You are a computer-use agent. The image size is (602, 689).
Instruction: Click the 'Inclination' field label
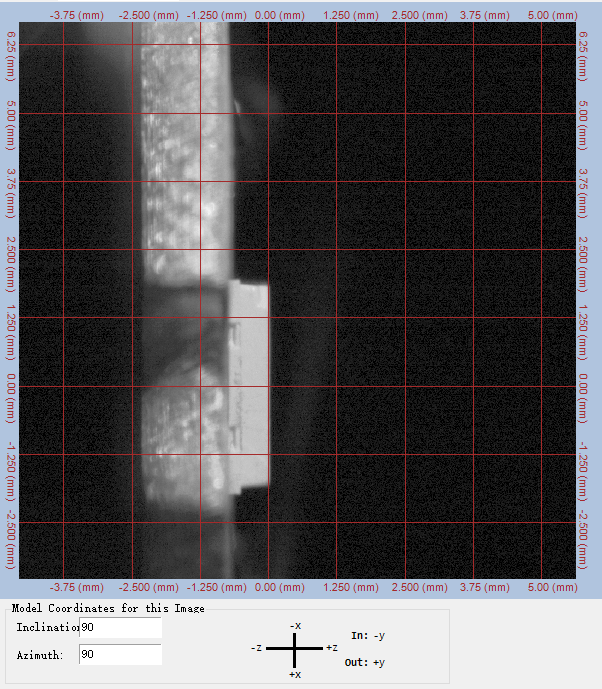pos(47,627)
